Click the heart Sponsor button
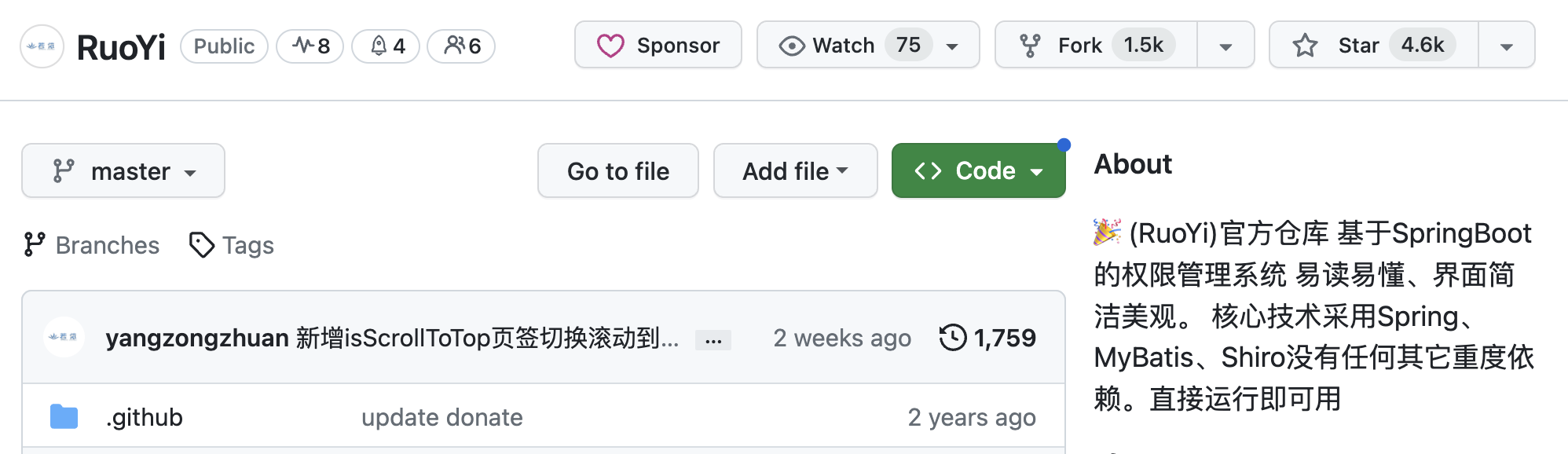 658,46
